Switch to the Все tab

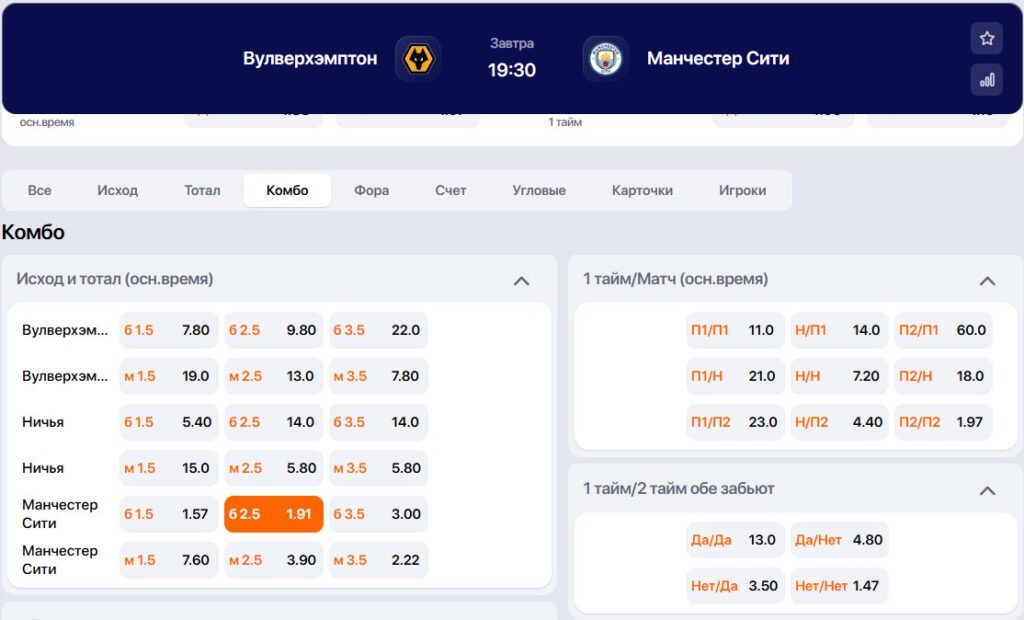click(39, 190)
